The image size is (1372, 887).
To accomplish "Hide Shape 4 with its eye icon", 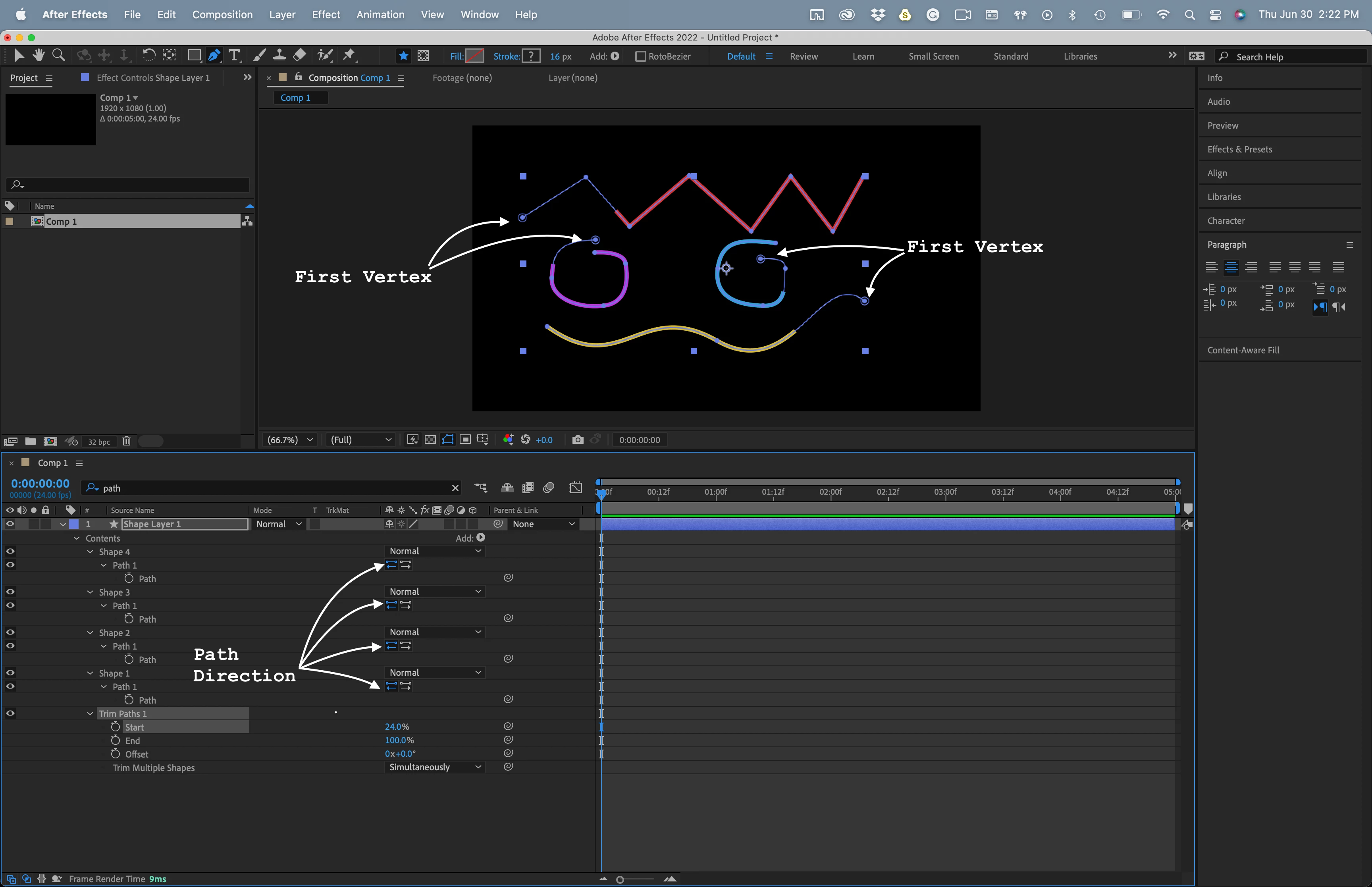I will [x=10, y=551].
